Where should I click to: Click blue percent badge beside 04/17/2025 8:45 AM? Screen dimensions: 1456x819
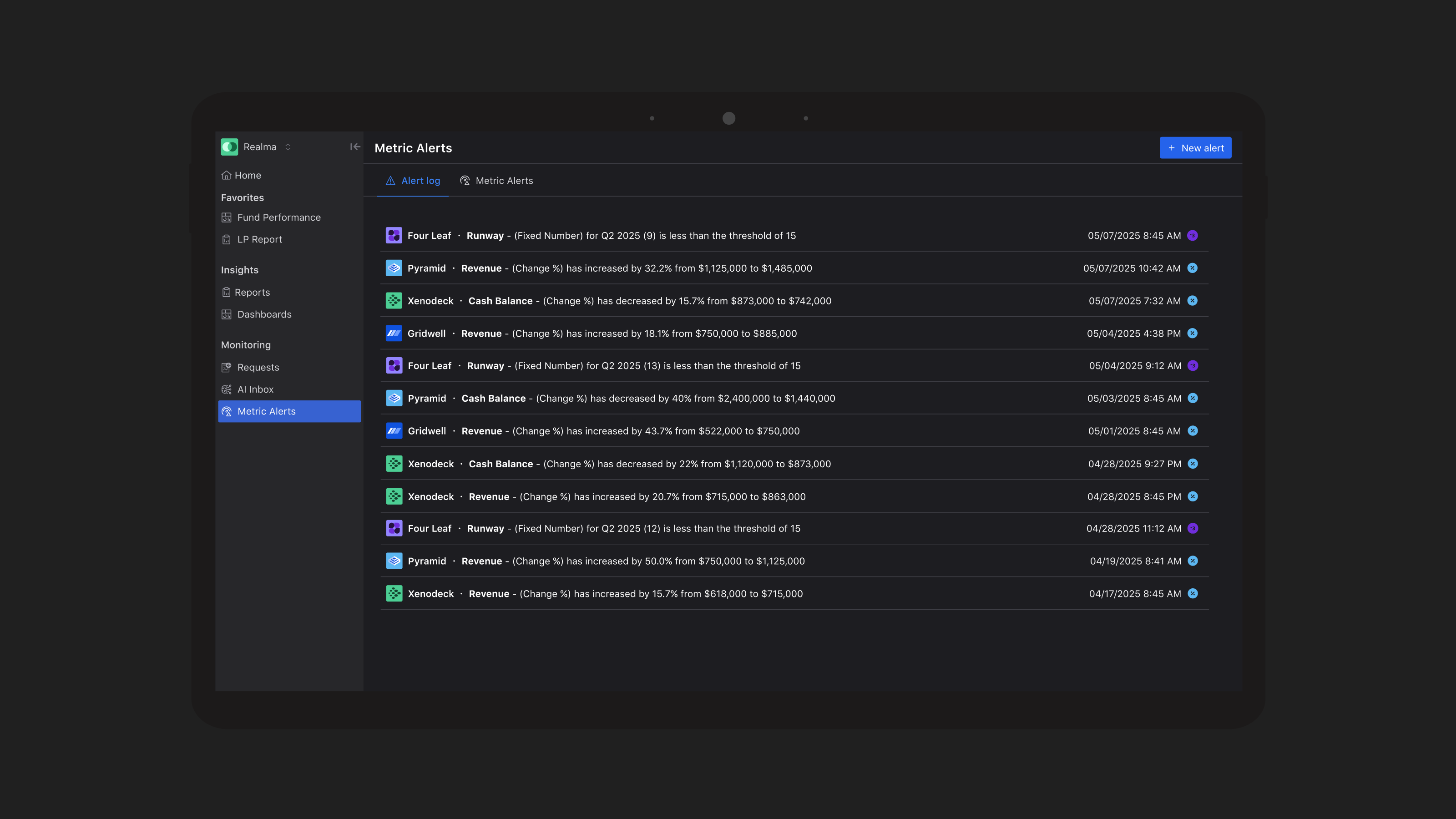click(x=1193, y=593)
